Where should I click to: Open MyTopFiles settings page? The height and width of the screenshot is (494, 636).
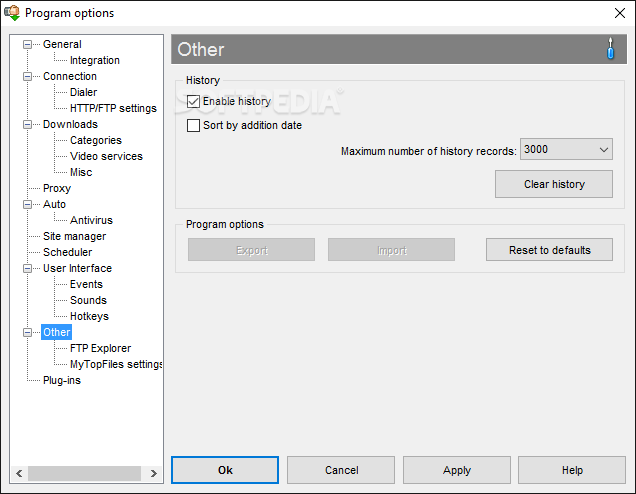click(x=116, y=365)
